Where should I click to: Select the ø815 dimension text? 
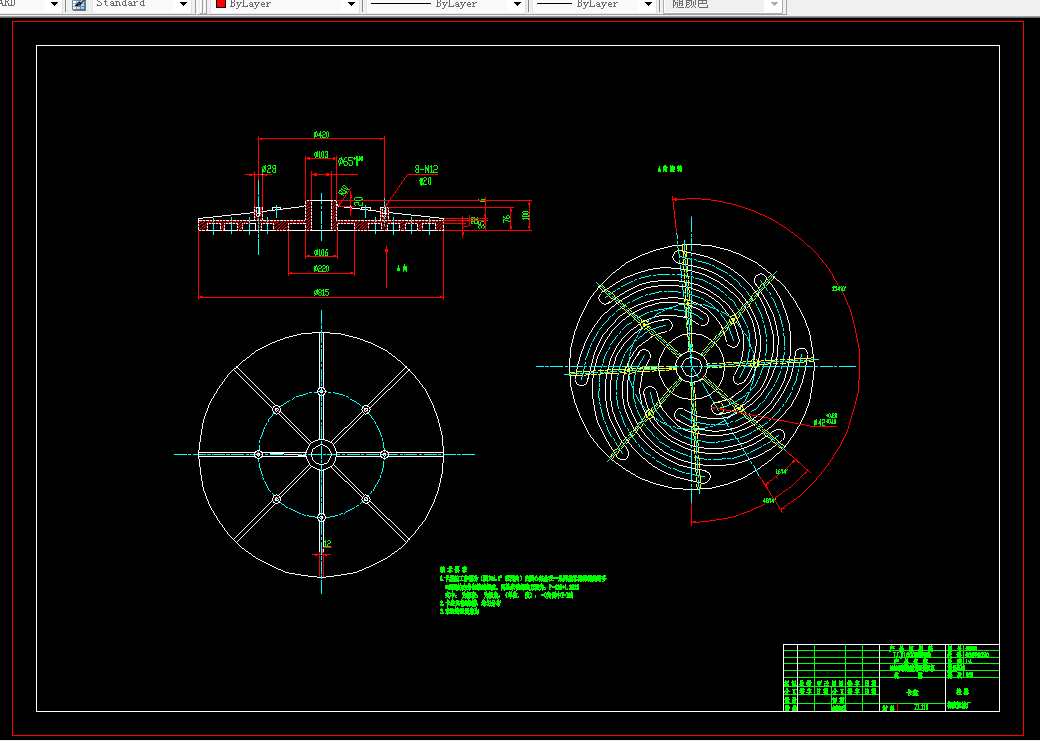[x=321, y=293]
